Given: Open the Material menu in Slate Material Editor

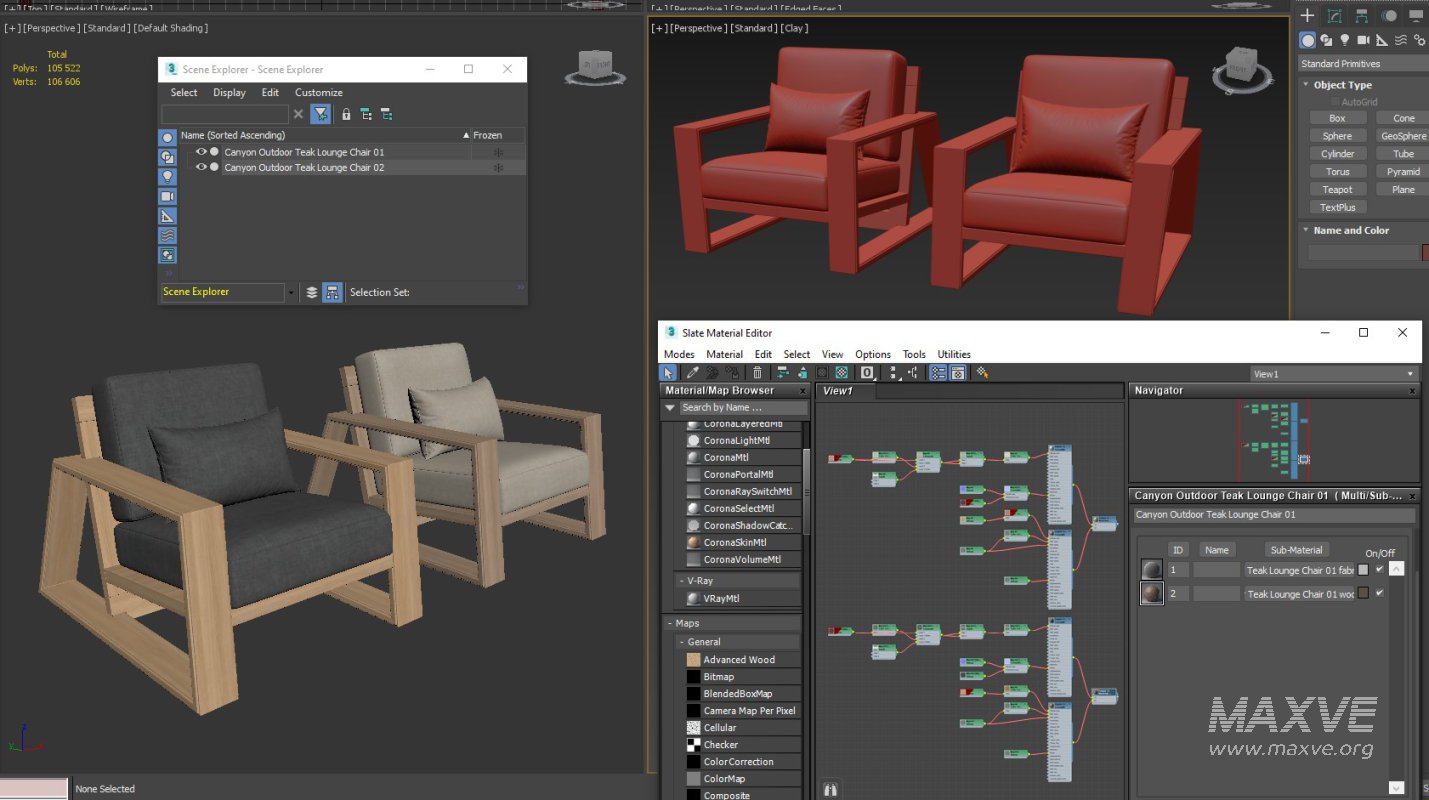Looking at the screenshot, I should (x=724, y=354).
